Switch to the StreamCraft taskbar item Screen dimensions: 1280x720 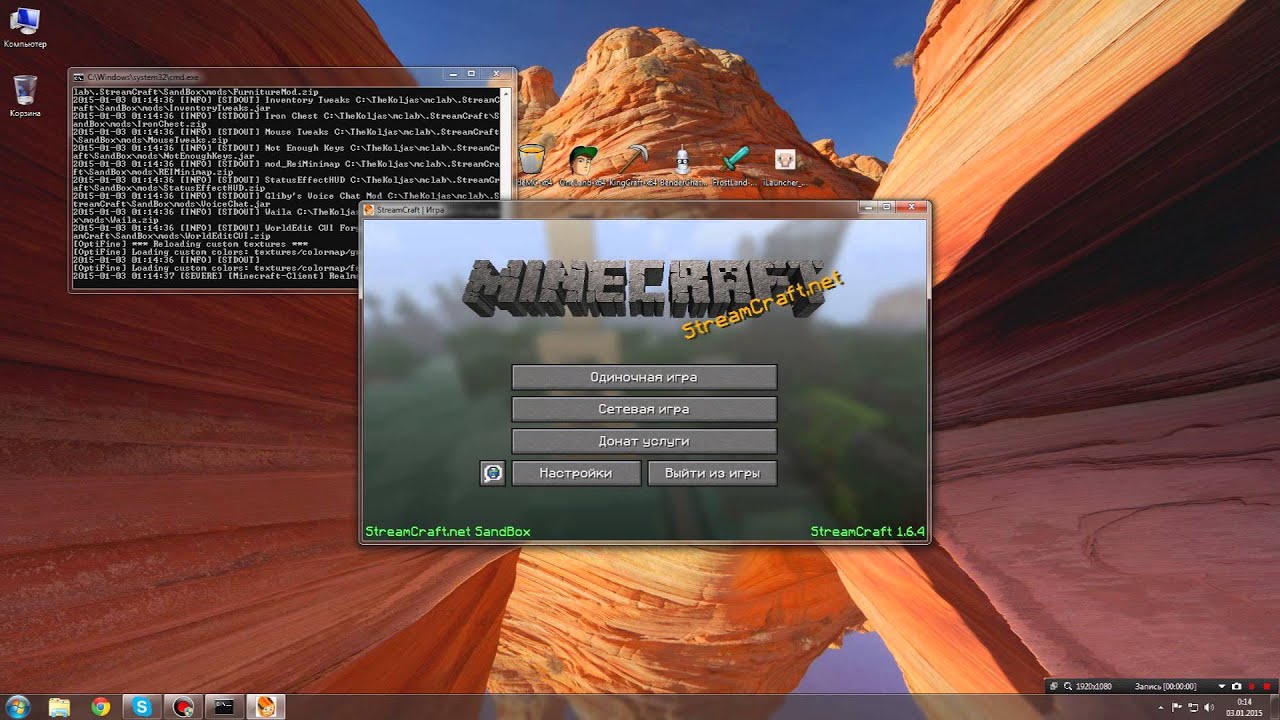pos(267,706)
